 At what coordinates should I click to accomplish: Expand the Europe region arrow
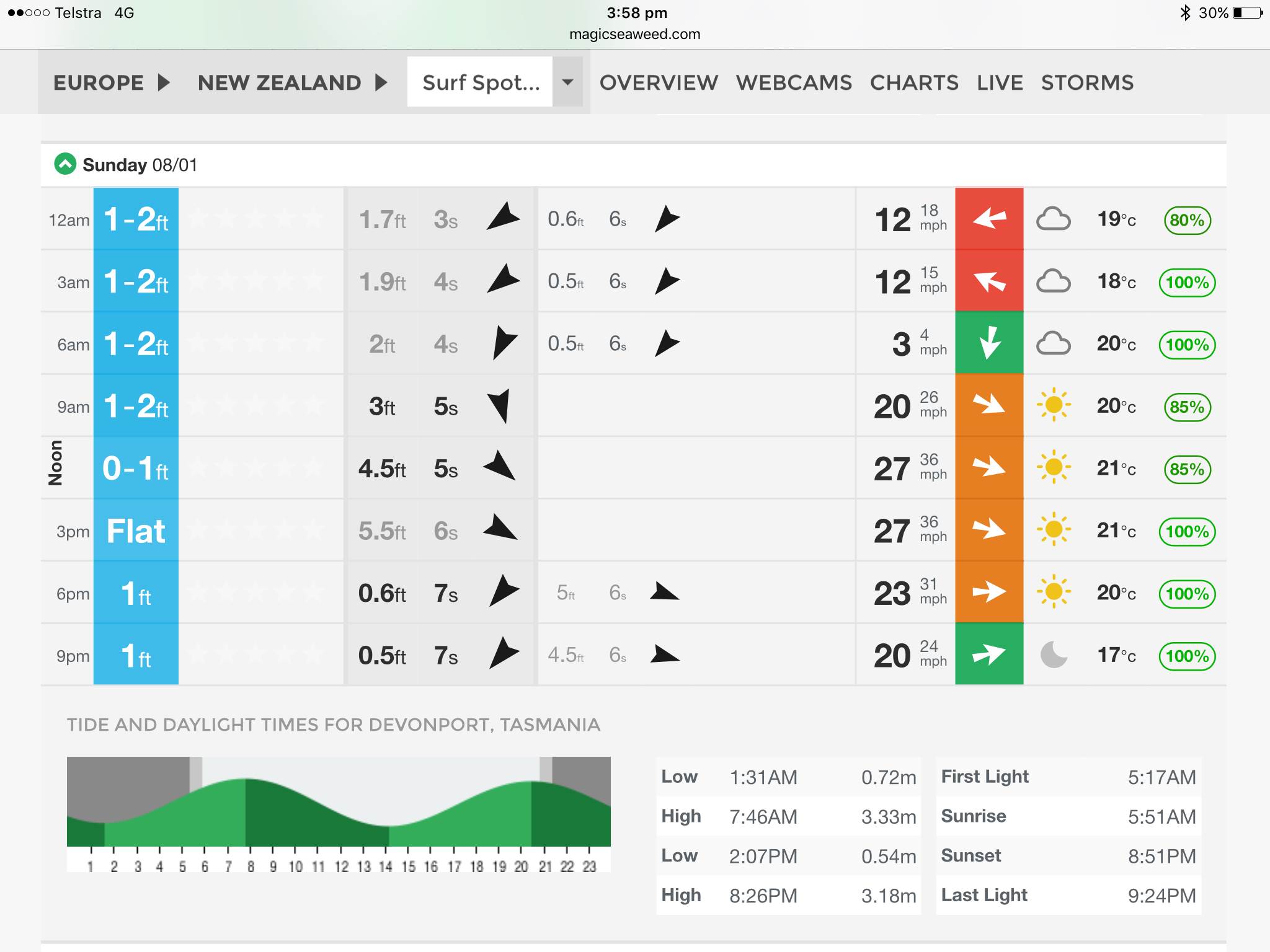click(163, 82)
